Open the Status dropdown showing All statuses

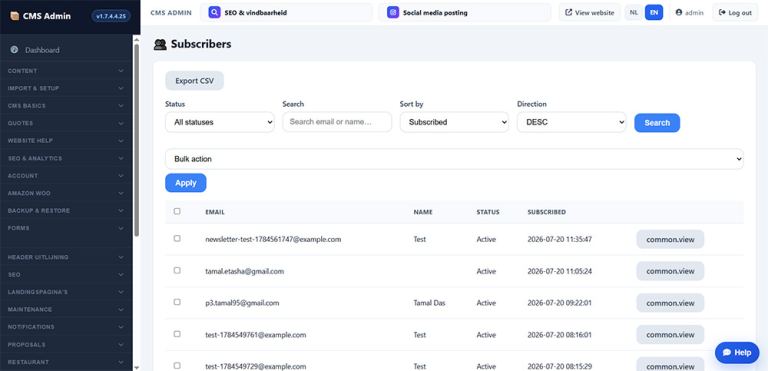click(220, 122)
